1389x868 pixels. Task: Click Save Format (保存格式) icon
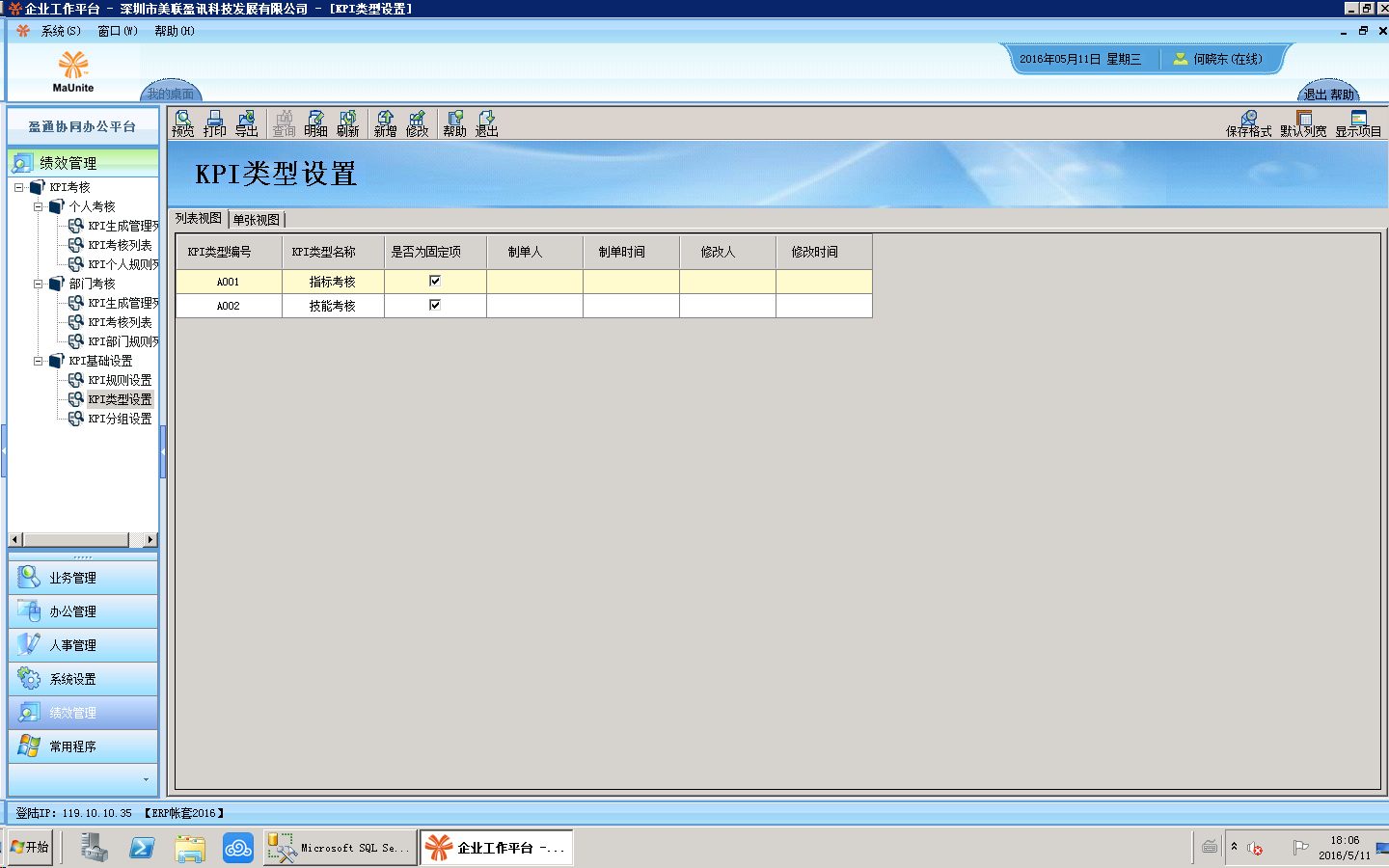click(1249, 123)
